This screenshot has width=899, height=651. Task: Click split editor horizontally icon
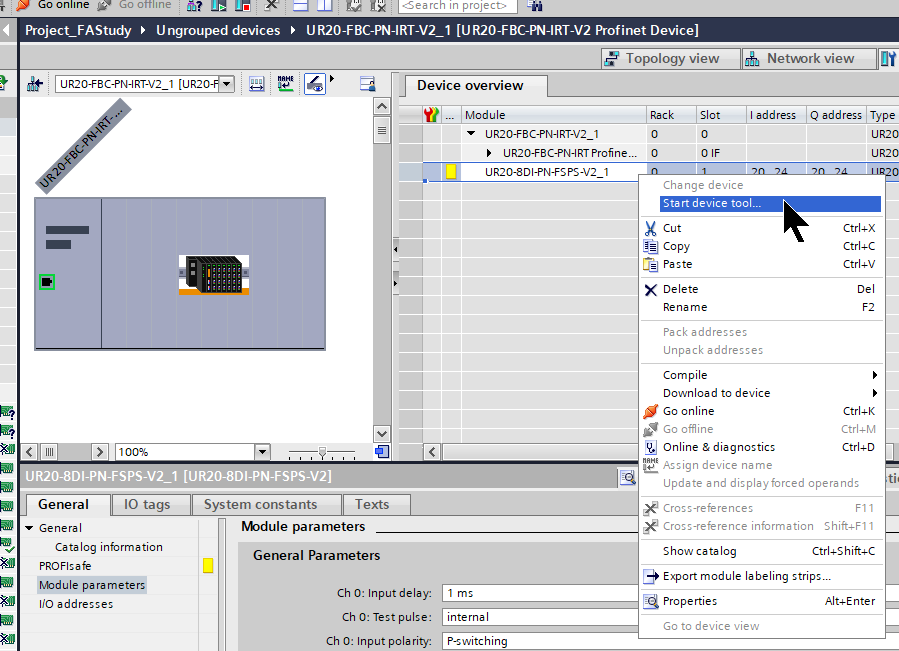tap(300, 6)
